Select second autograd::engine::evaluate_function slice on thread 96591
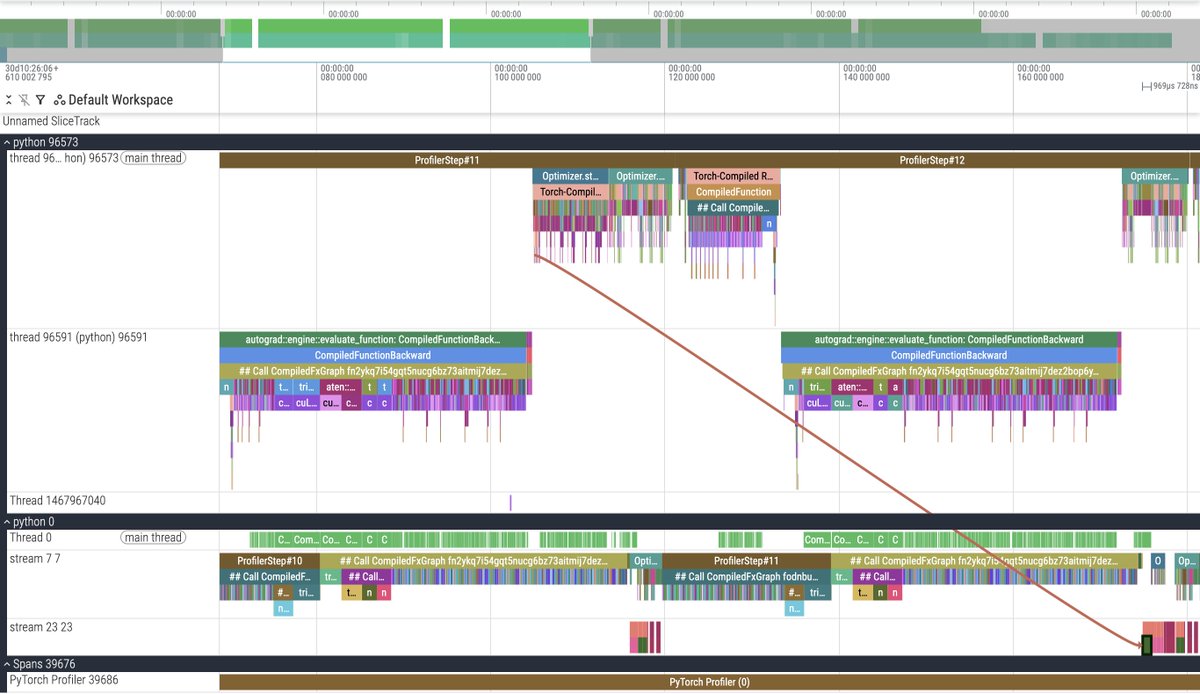Viewport: 1200px width, 694px height. pos(951,339)
